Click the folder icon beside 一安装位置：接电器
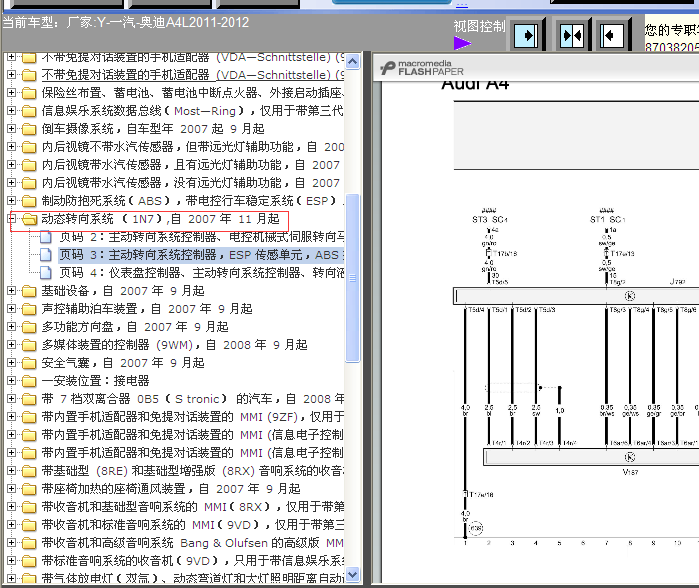The height and width of the screenshot is (588, 699). point(29,381)
